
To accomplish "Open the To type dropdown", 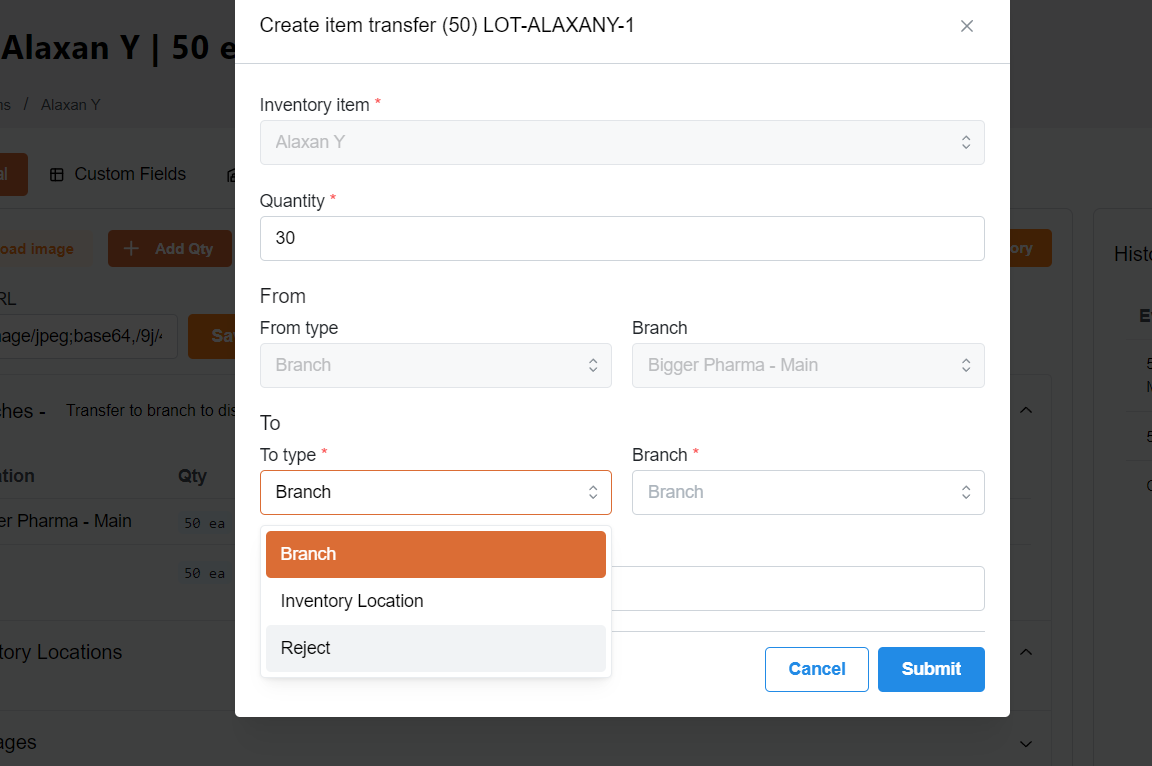I will [x=436, y=492].
